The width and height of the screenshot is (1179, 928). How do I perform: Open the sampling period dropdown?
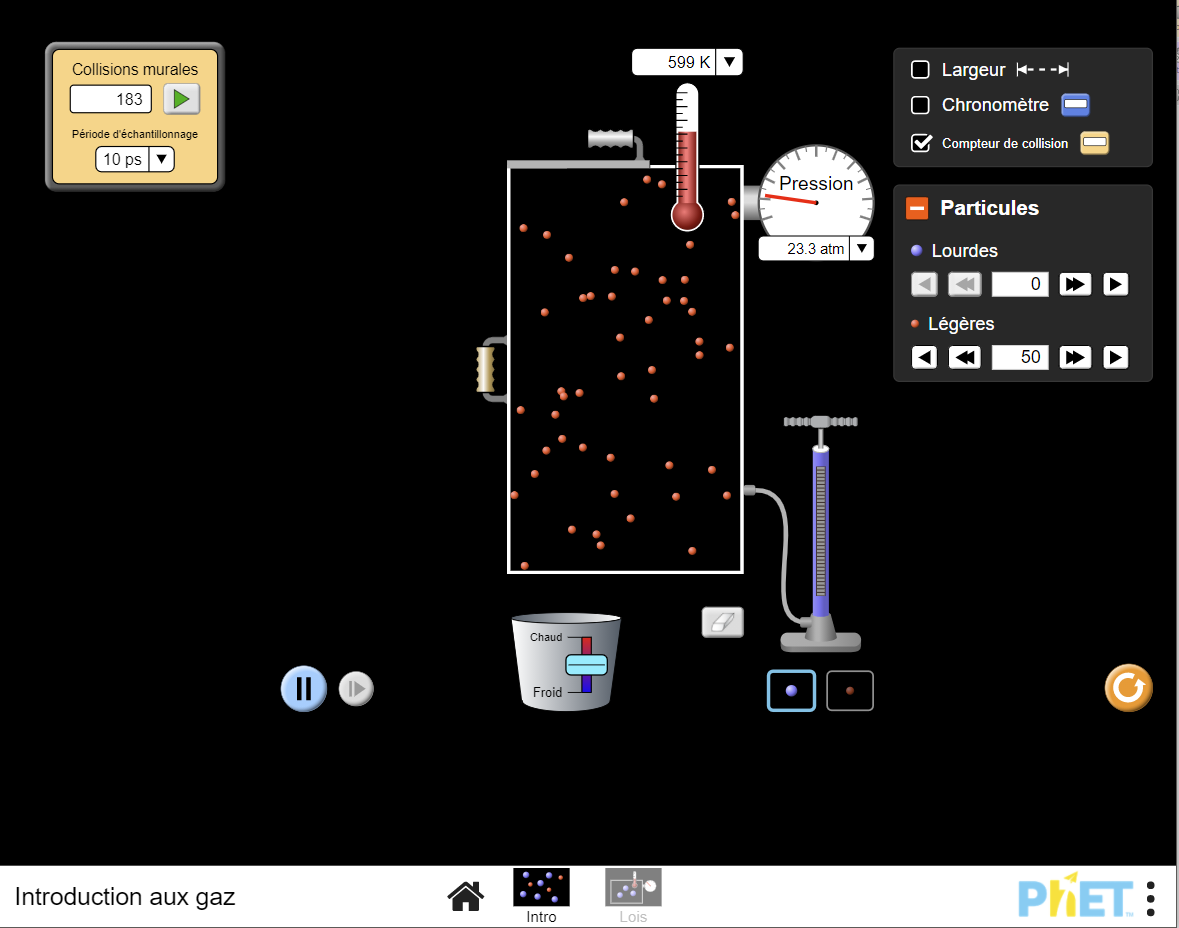pos(160,159)
